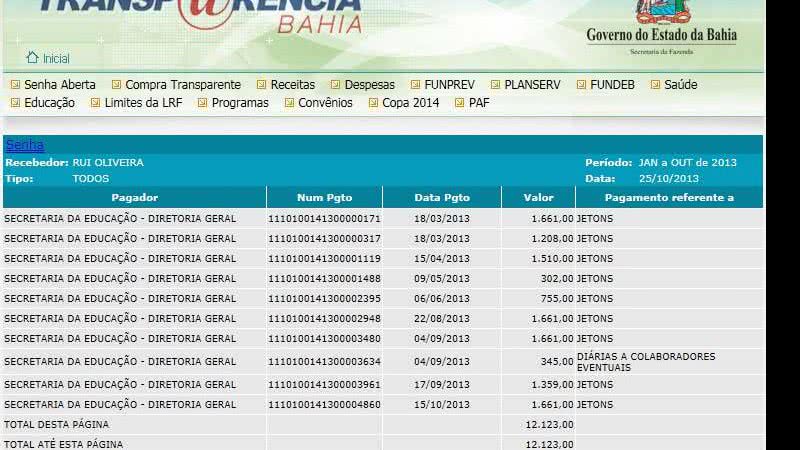Select payment number 111010014130003961

pyautogui.click(x=324, y=384)
